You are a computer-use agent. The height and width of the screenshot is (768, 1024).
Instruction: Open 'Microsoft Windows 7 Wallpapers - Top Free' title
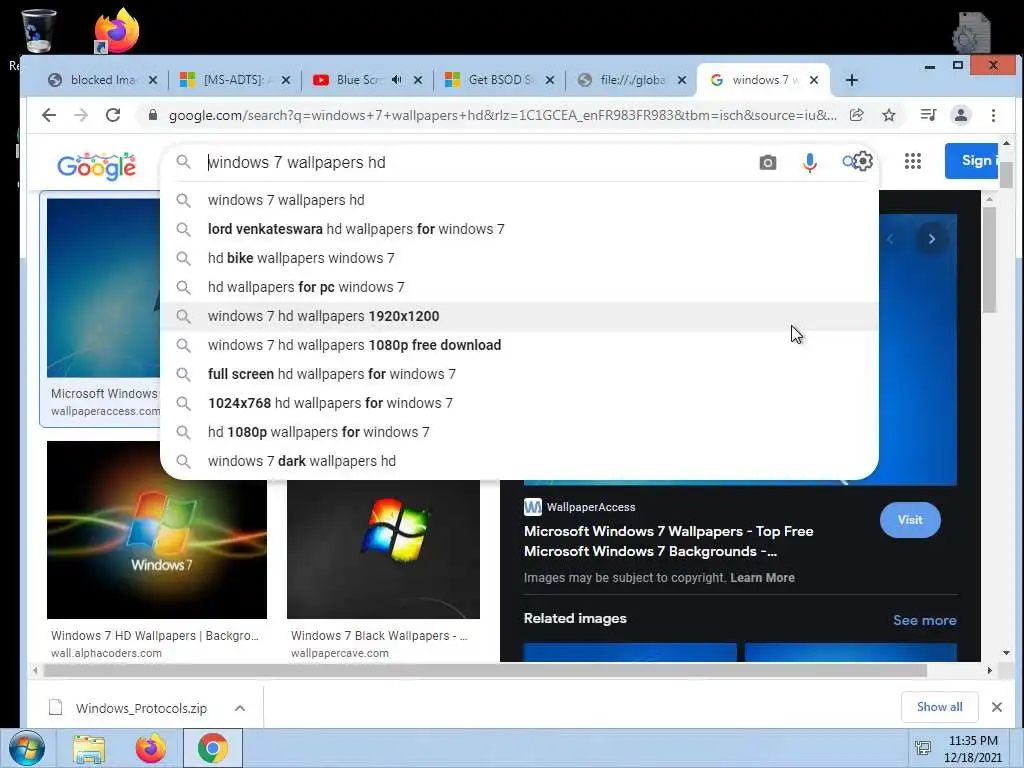pos(669,541)
